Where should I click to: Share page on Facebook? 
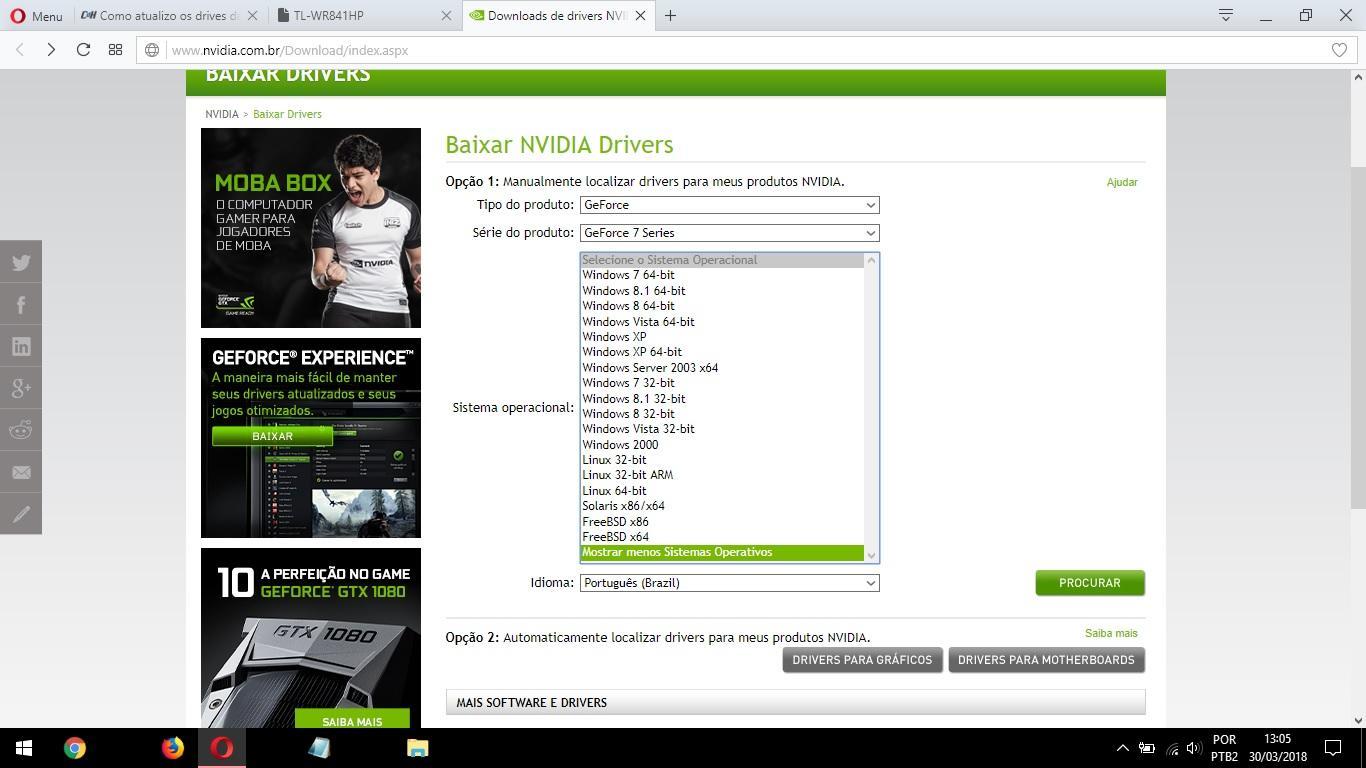point(21,305)
